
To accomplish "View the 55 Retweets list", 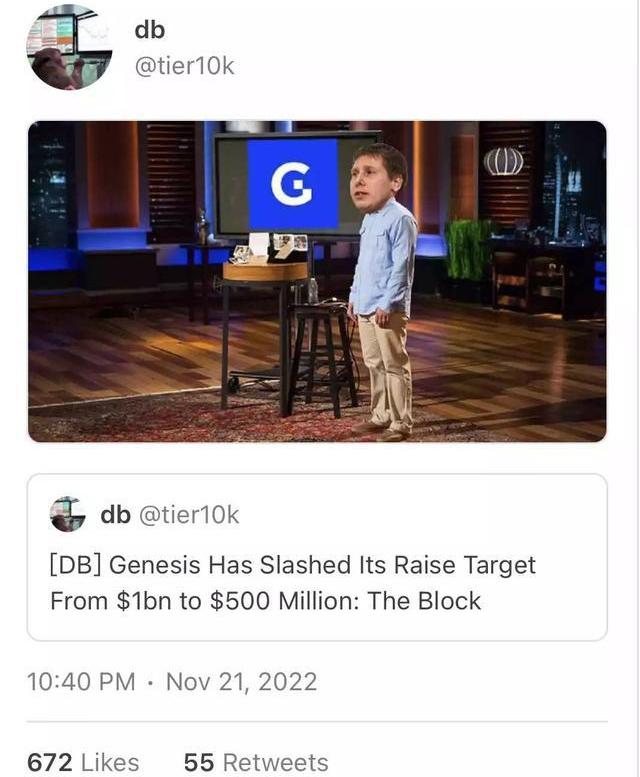I will click(x=256, y=762).
